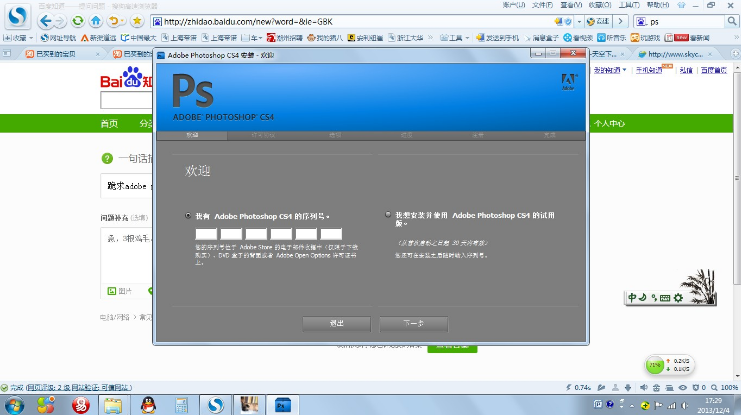Switch to the Photoshop installer taskbar icon
This screenshot has height=415, width=741.
pos(283,405)
